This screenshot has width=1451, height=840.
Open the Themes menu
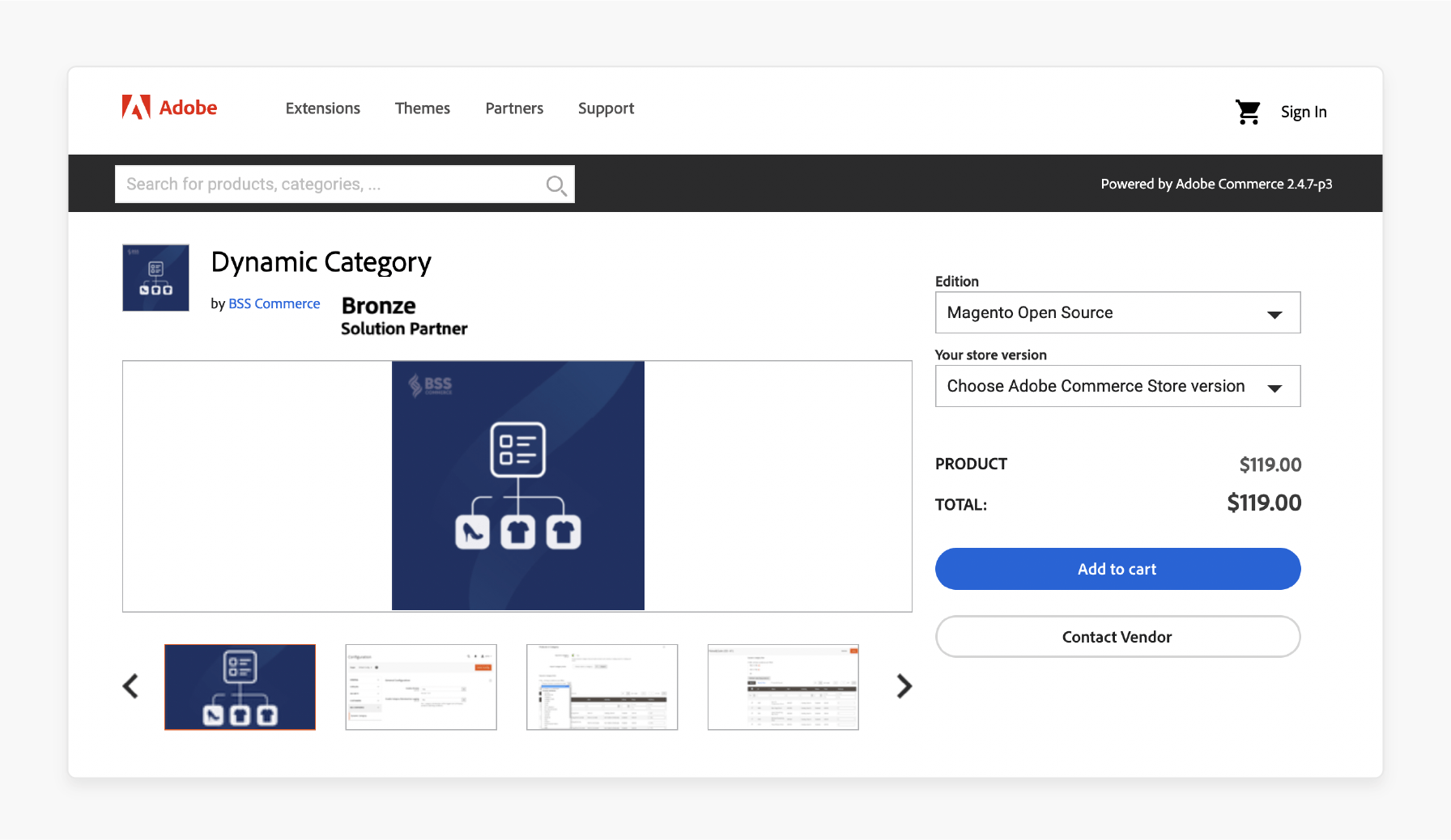point(422,108)
